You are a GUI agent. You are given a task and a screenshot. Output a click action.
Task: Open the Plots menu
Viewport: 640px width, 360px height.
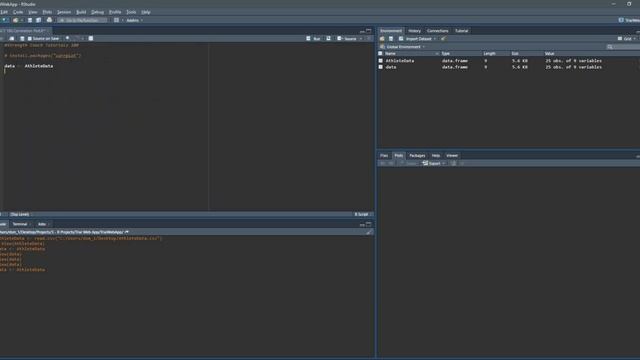tap(47, 12)
